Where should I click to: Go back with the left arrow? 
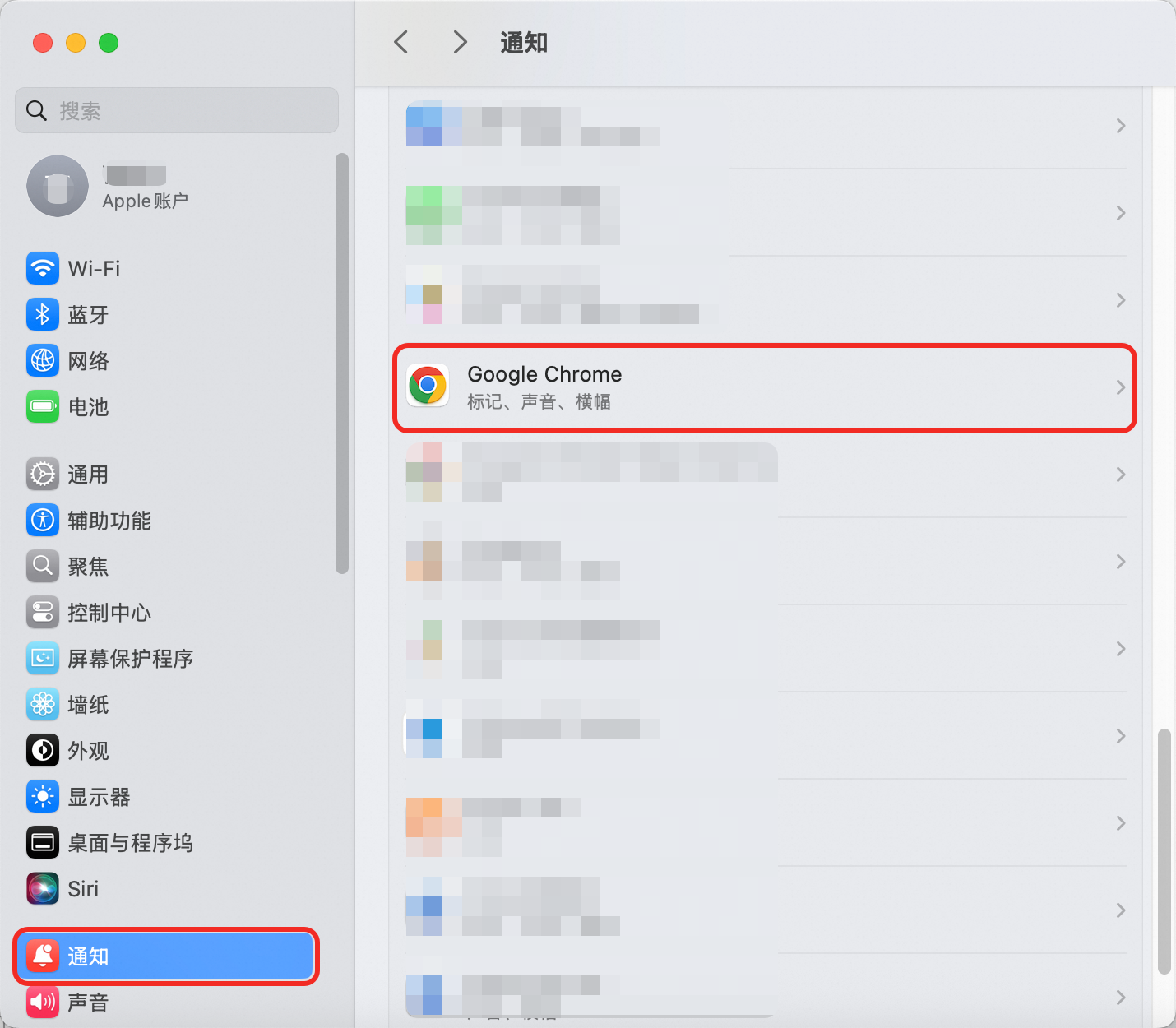[x=401, y=43]
